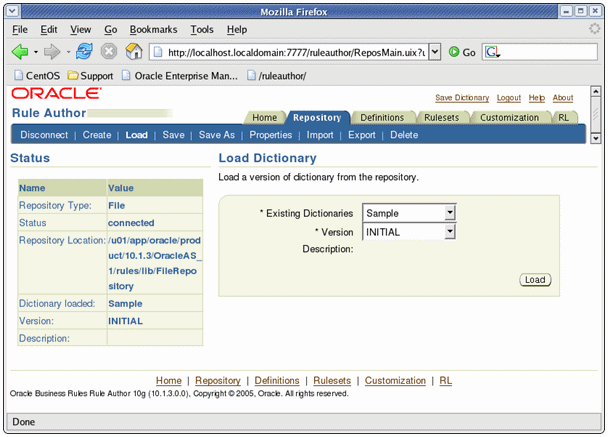Click the footer Definitions link
Screen dimensions: 608x437
(x=277, y=381)
